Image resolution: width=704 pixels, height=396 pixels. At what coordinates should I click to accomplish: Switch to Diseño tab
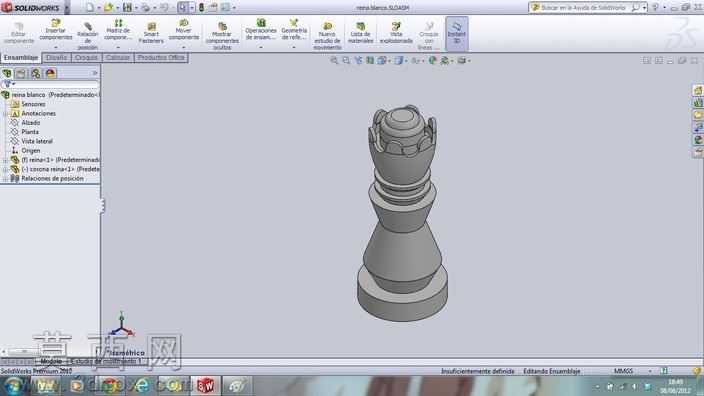(57, 57)
